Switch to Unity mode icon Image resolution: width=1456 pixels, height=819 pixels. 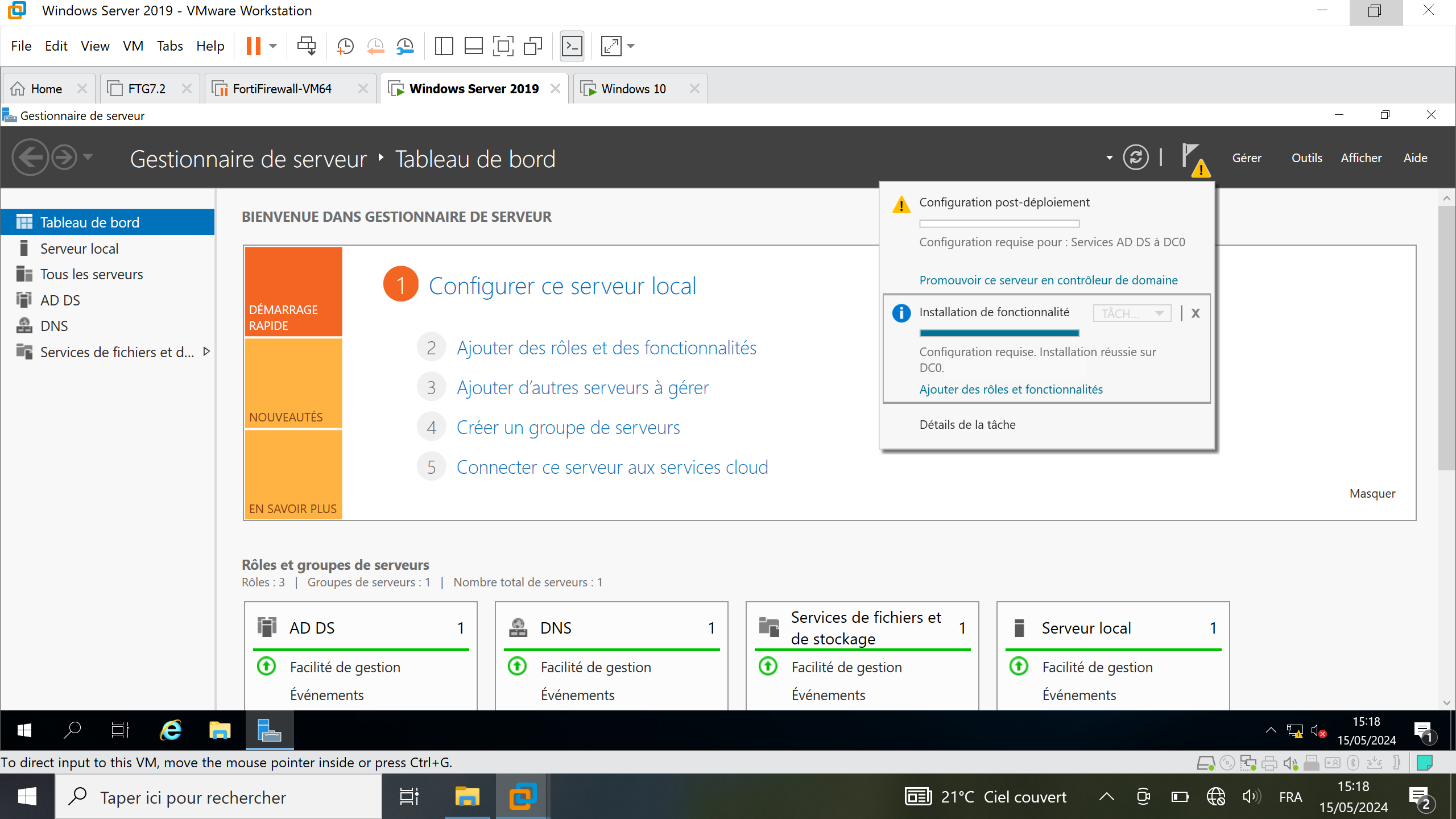tap(533, 46)
